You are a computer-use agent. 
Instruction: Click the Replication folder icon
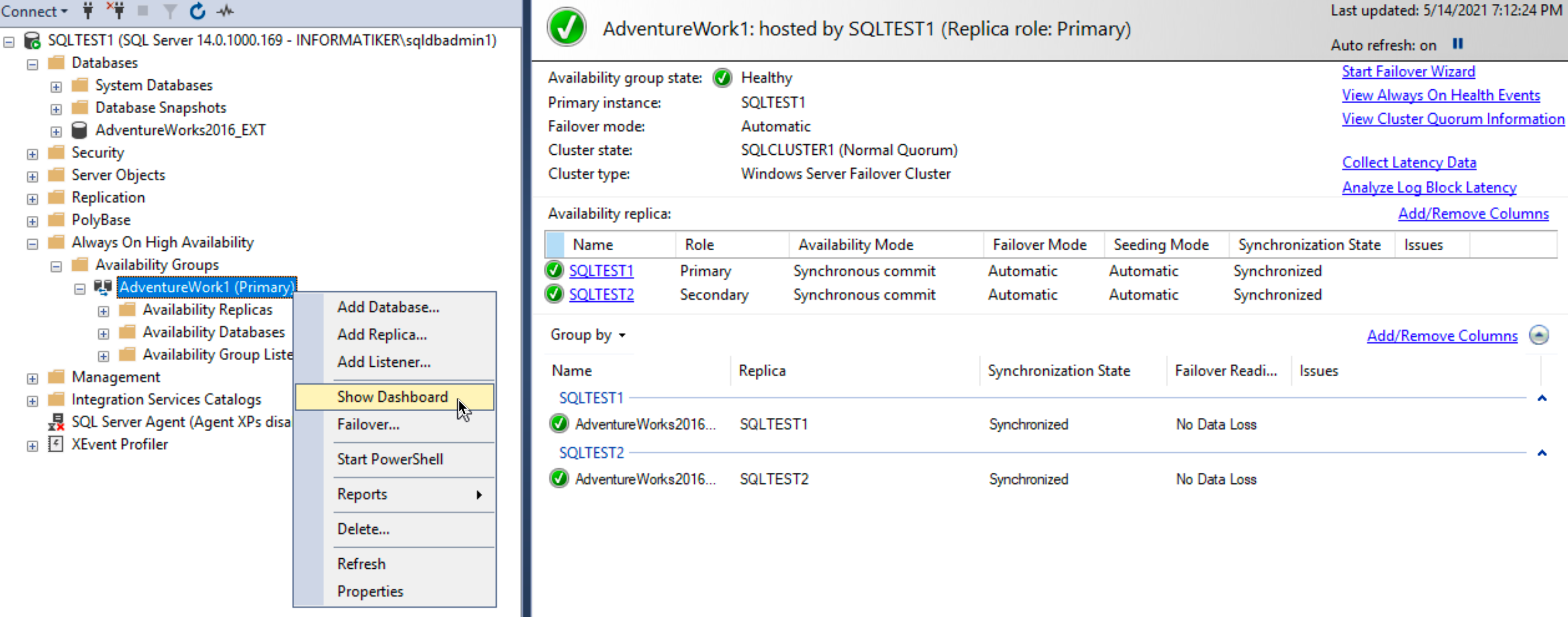[56, 197]
